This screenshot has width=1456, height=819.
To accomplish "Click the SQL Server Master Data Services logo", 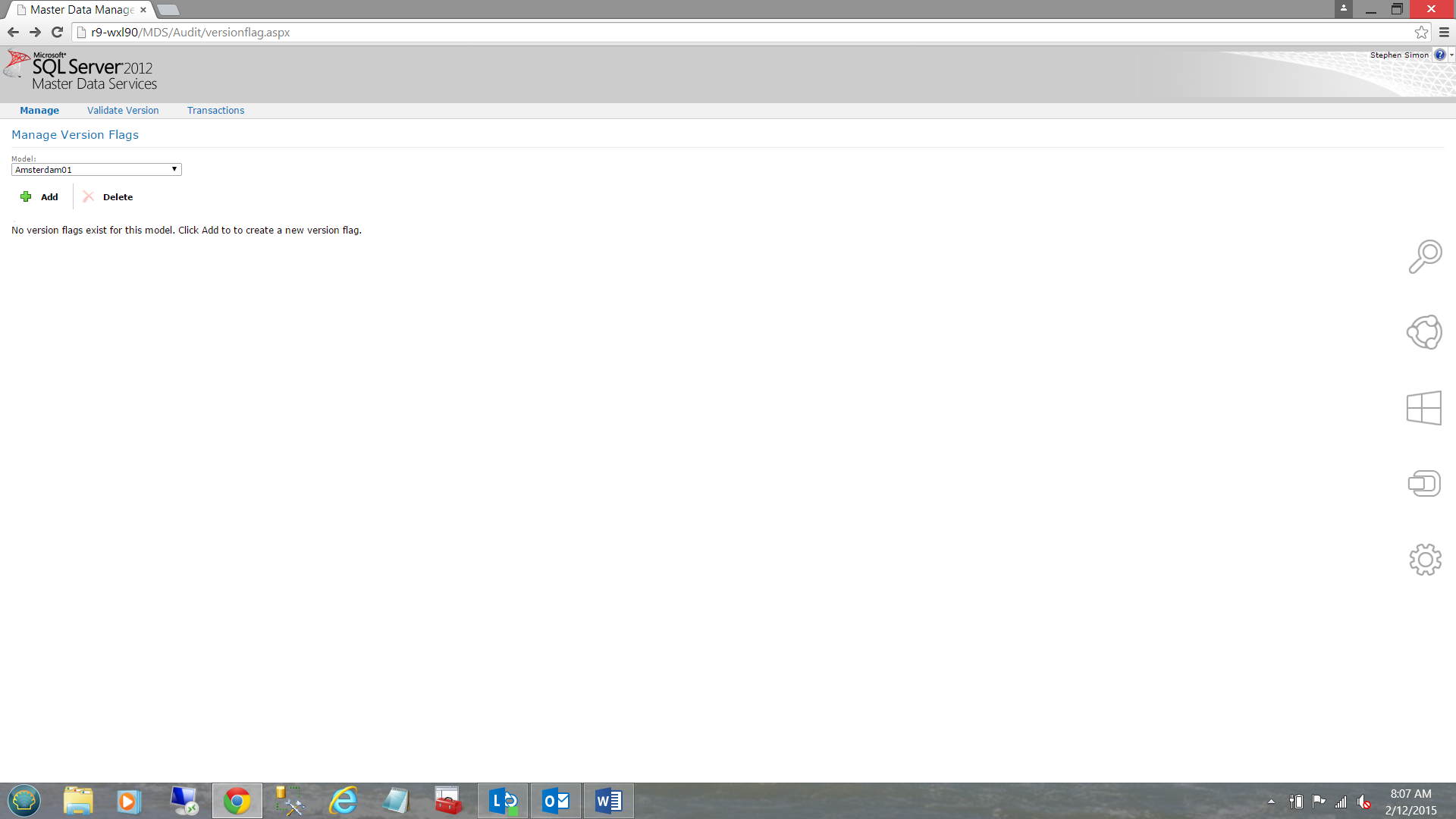I will pyautogui.click(x=82, y=72).
